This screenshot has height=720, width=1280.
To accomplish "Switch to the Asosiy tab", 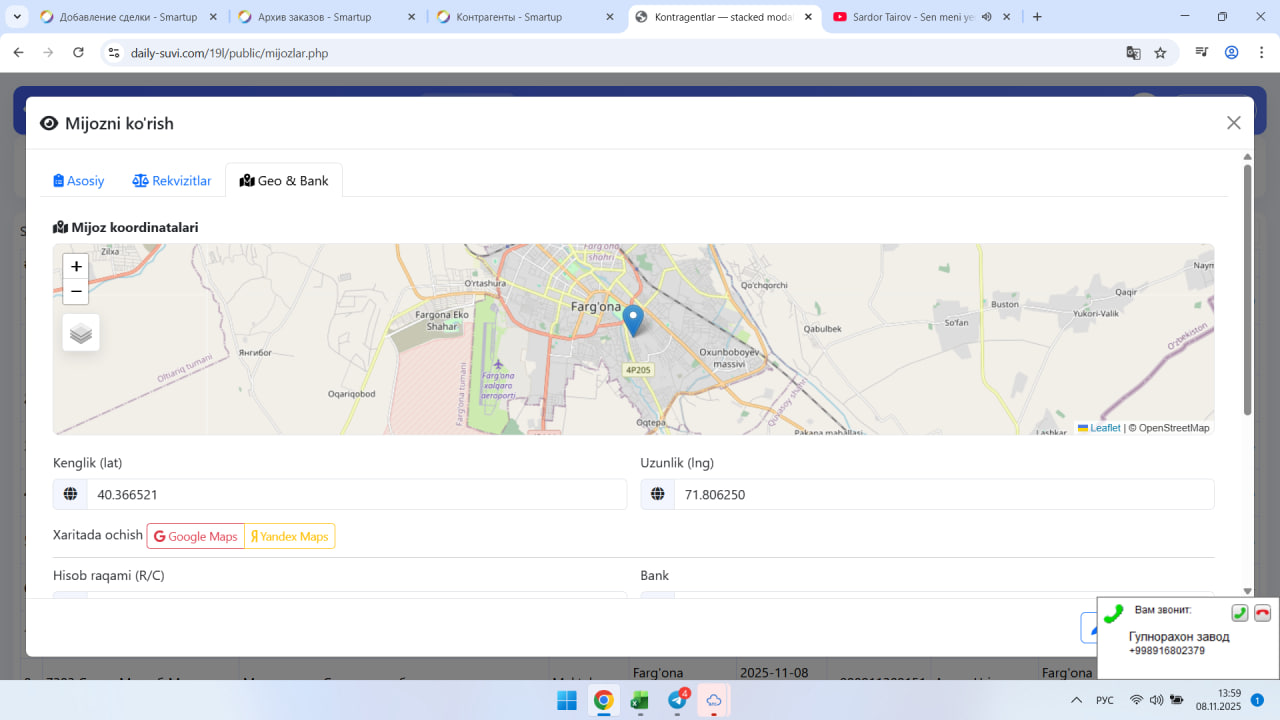I will coord(79,181).
